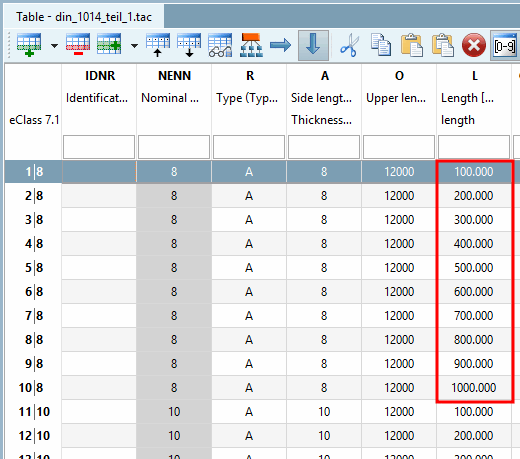
Task: Select the blue right arrow direction icon
Action: 280,45
